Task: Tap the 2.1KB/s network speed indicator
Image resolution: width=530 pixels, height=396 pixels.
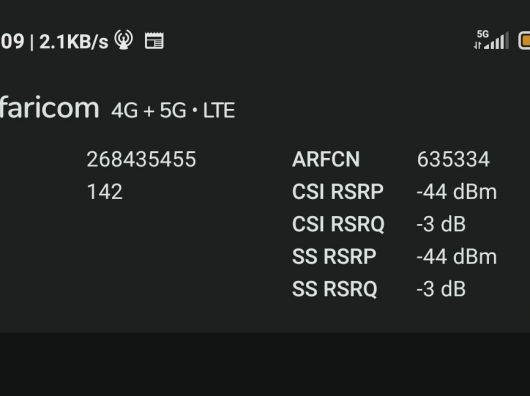Action: (x=74, y=42)
